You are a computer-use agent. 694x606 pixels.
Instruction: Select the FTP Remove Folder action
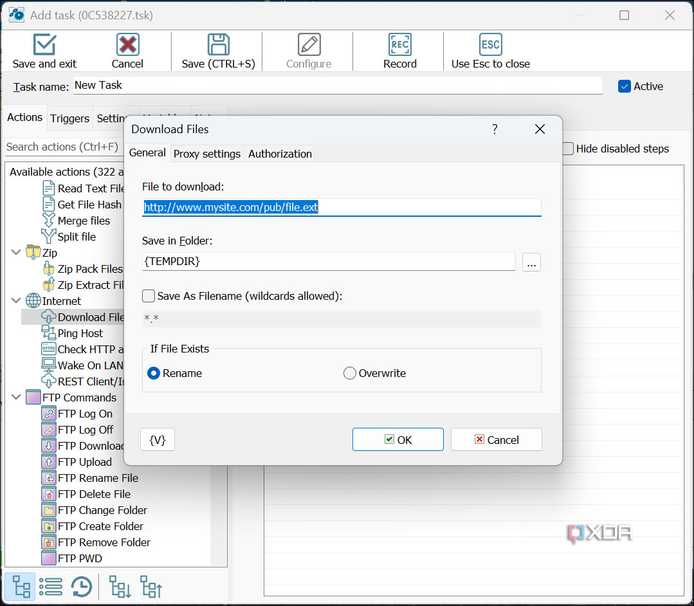pyautogui.click(x=96, y=542)
